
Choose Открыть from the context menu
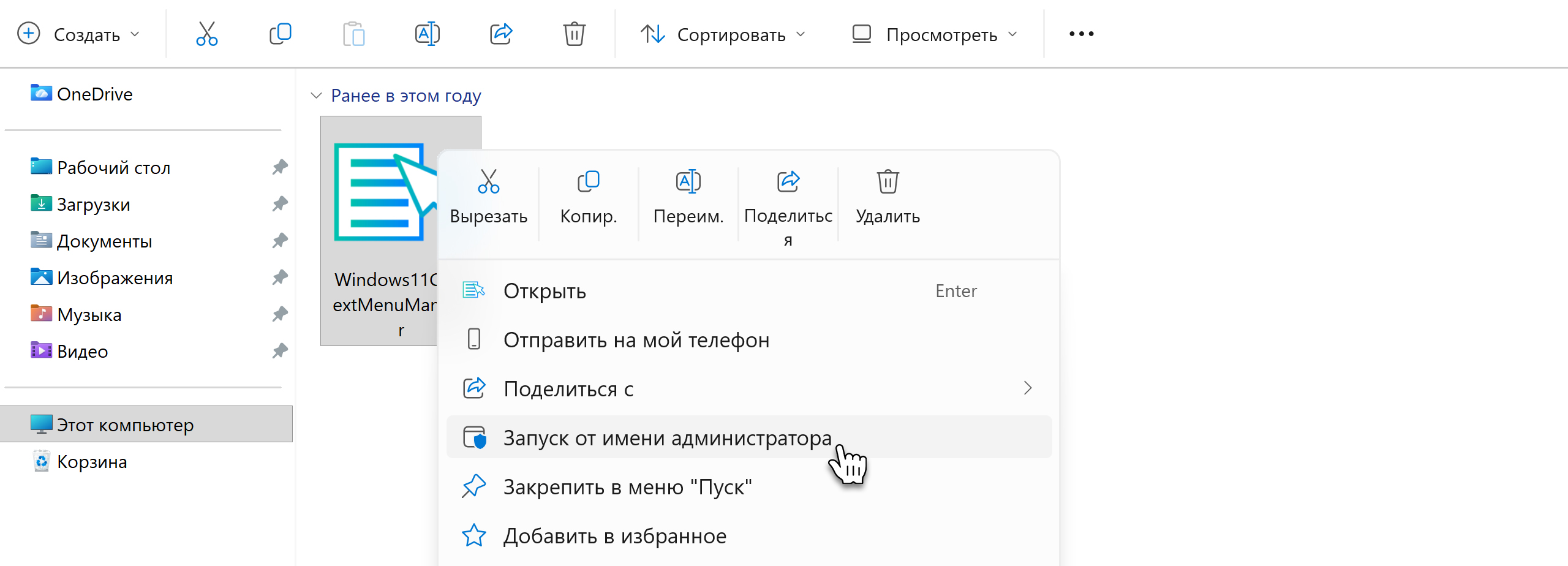pos(749,290)
